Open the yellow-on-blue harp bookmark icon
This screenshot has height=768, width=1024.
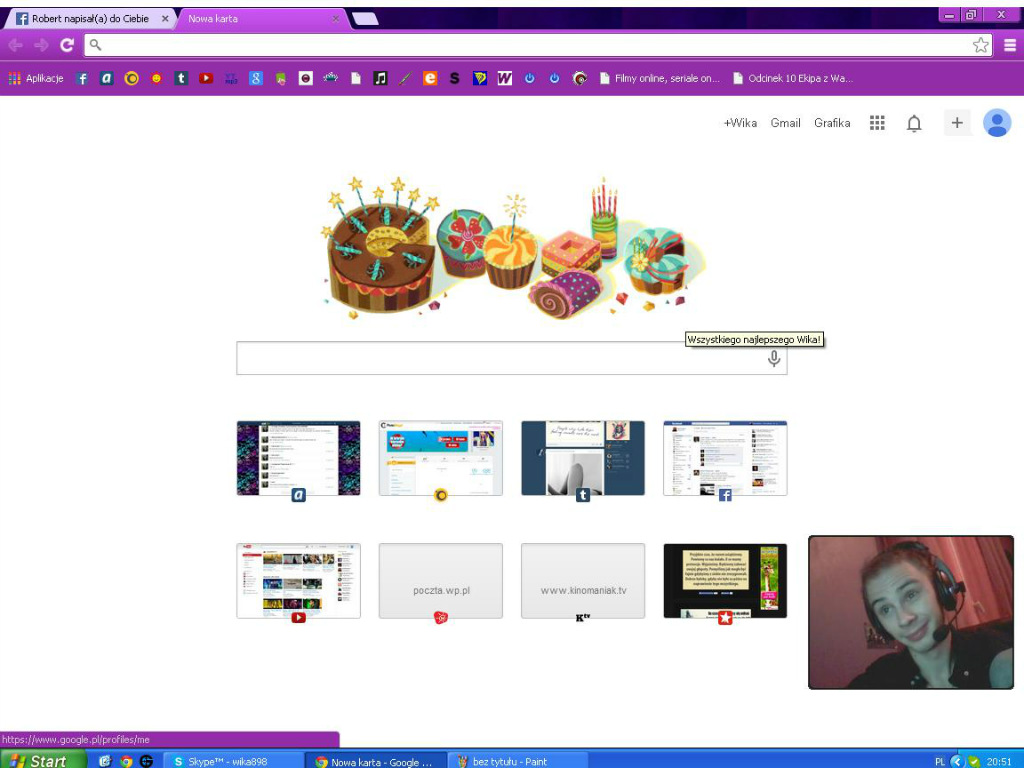coord(479,78)
